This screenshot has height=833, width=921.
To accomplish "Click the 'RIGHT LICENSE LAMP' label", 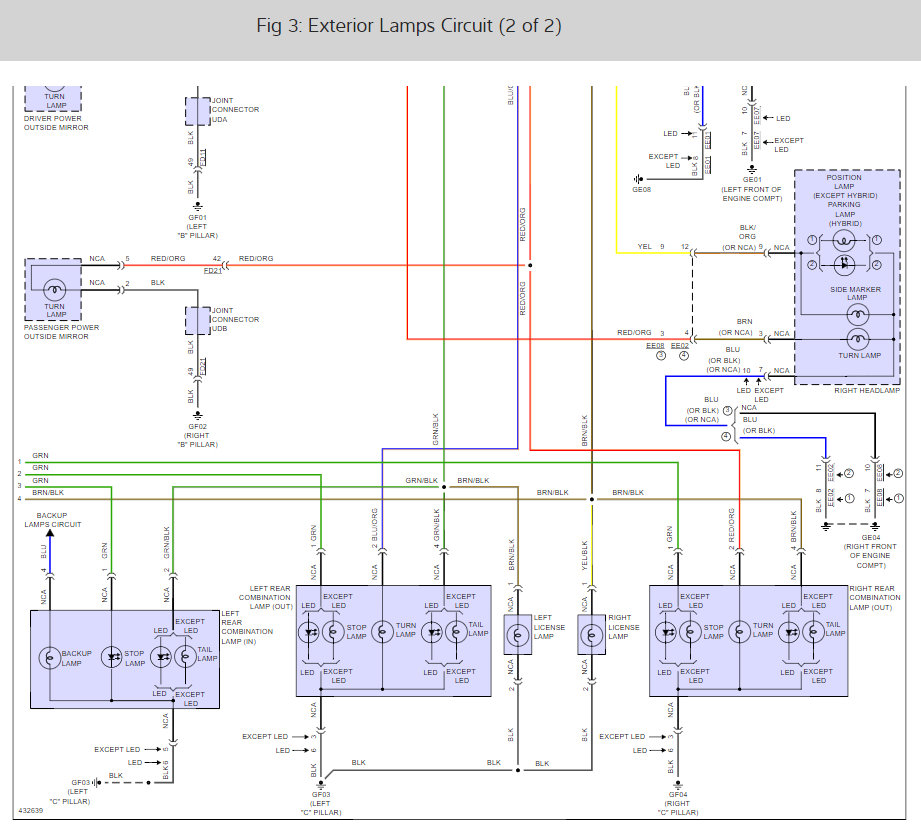I will click(623, 627).
